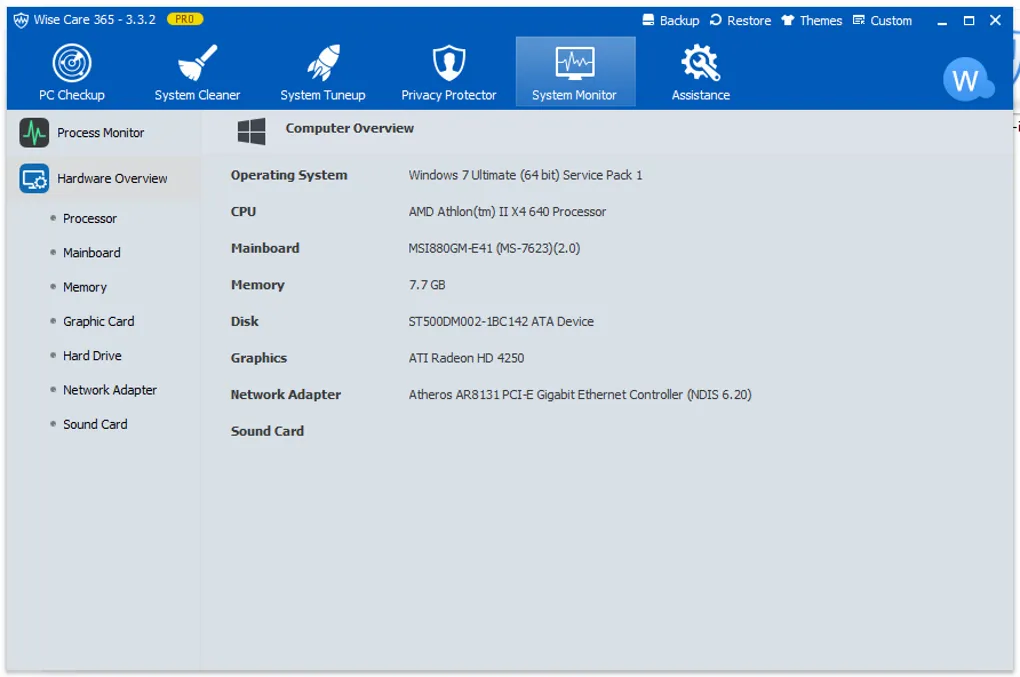
Task: Open System Cleaner broom icon
Action: coord(197,64)
